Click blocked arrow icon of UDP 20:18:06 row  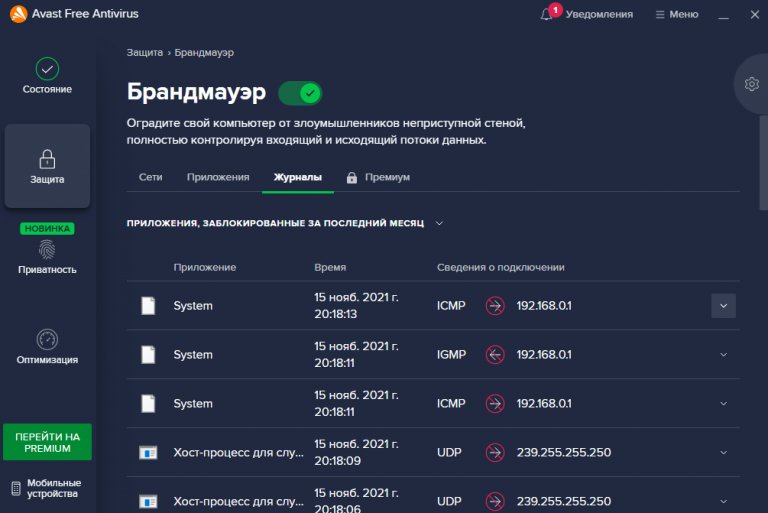[x=495, y=502]
